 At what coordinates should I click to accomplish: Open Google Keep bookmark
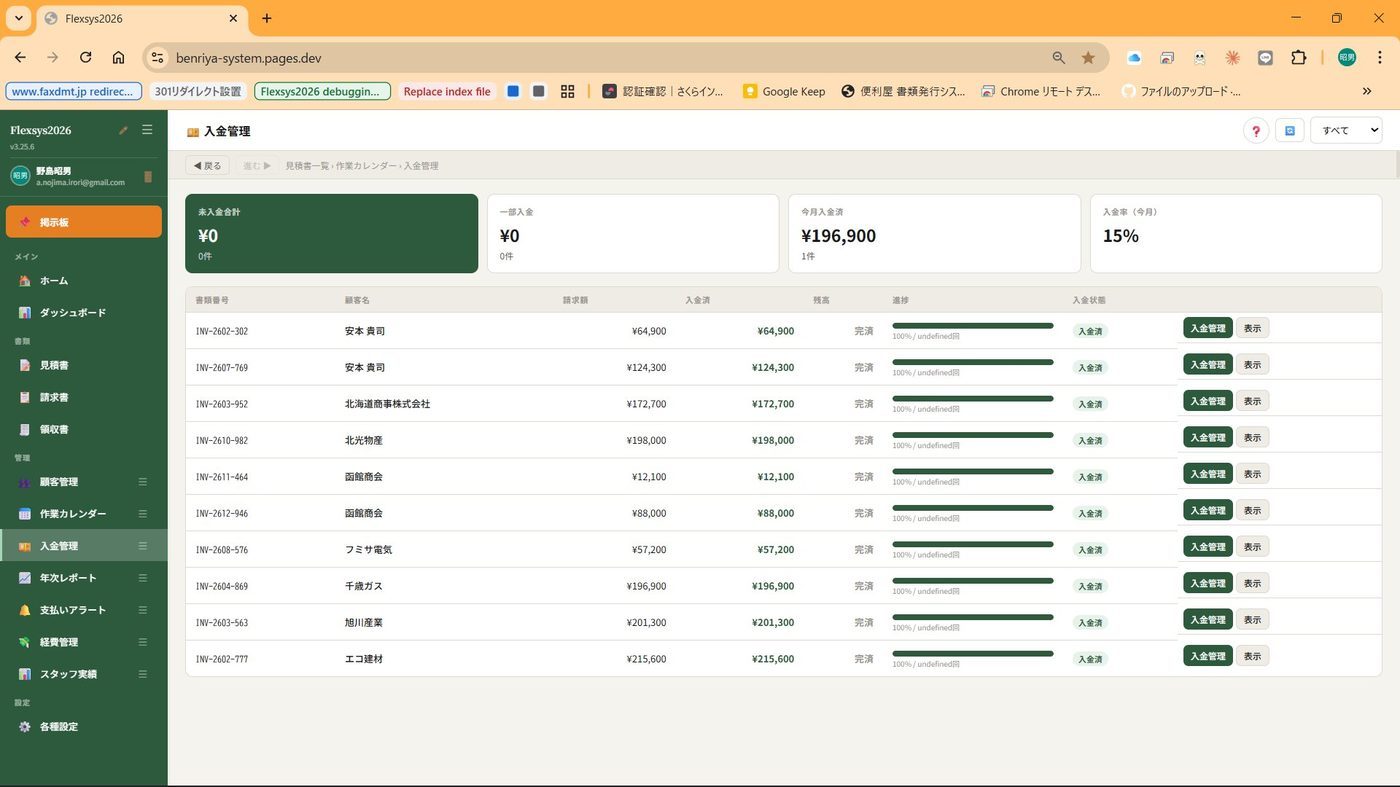click(784, 91)
